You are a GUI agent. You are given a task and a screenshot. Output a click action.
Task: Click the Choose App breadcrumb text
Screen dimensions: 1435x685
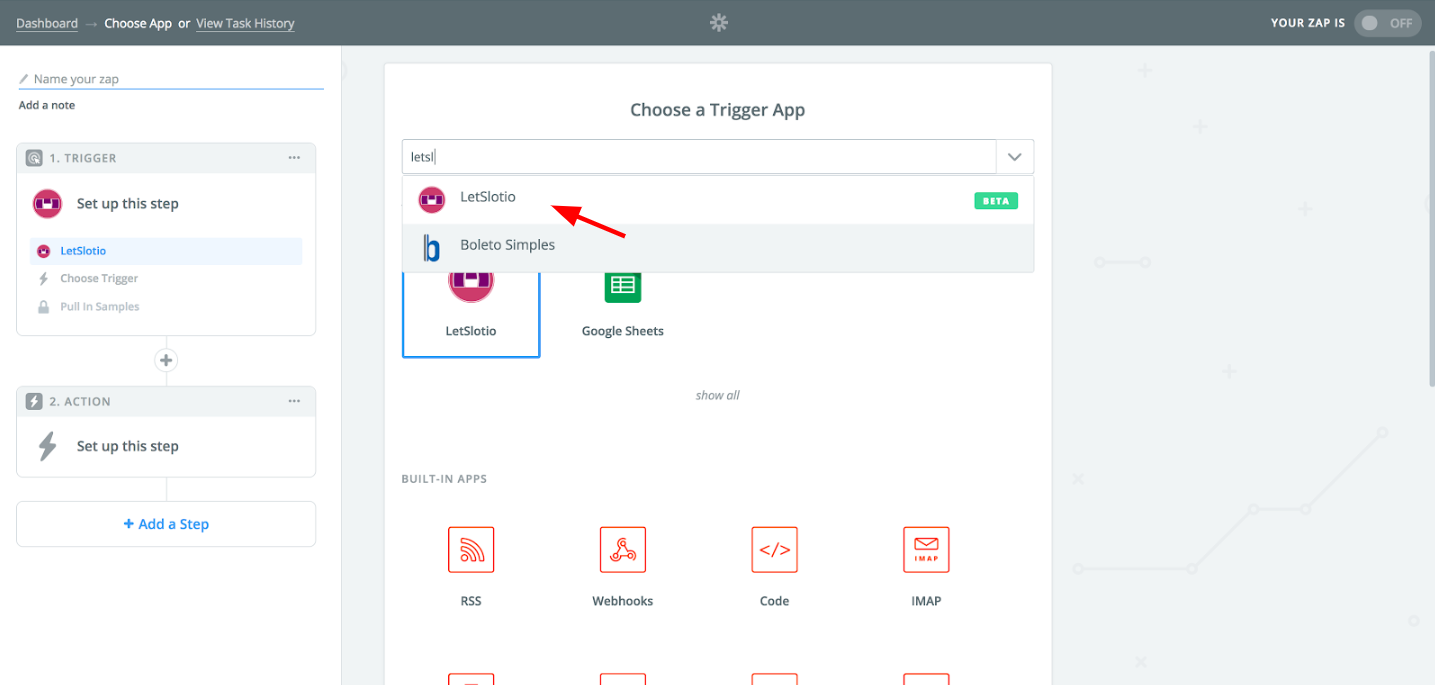[138, 23]
